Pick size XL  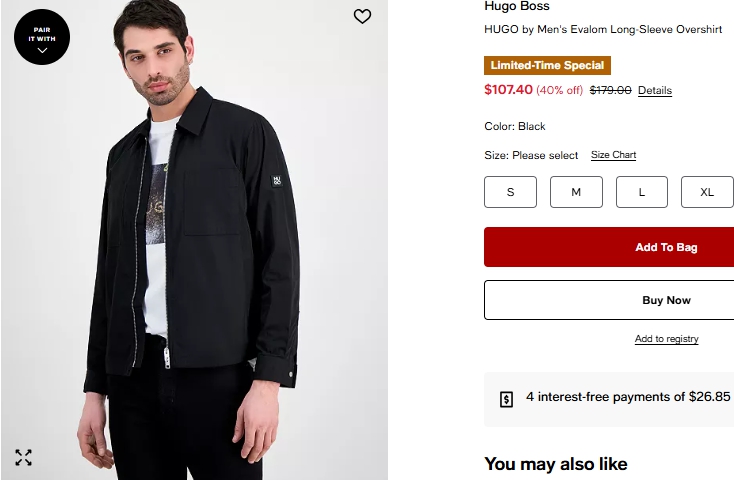tap(707, 192)
